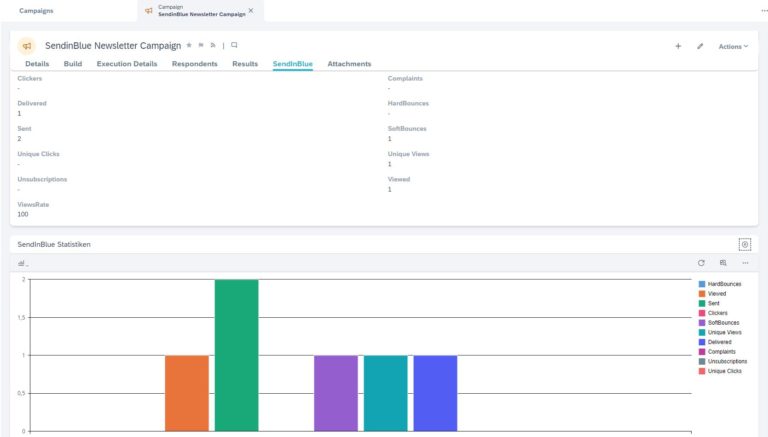Screen dimensions: 768x437
Task: Click the chart zoom details icon
Action: click(x=723, y=263)
